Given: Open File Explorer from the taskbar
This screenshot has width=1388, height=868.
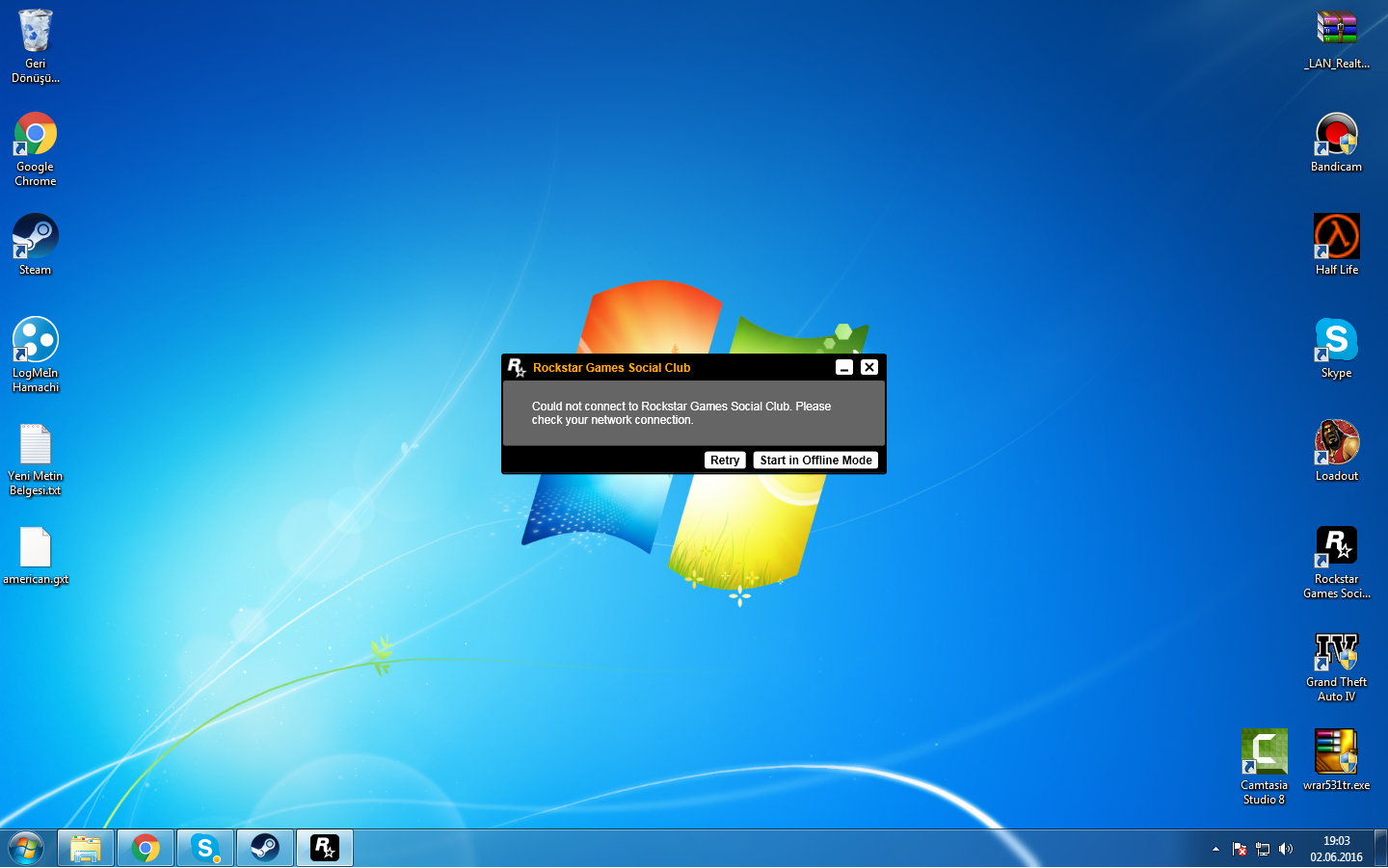Looking at the screenshot, I should pyautogui.click(x=86, y=848).
